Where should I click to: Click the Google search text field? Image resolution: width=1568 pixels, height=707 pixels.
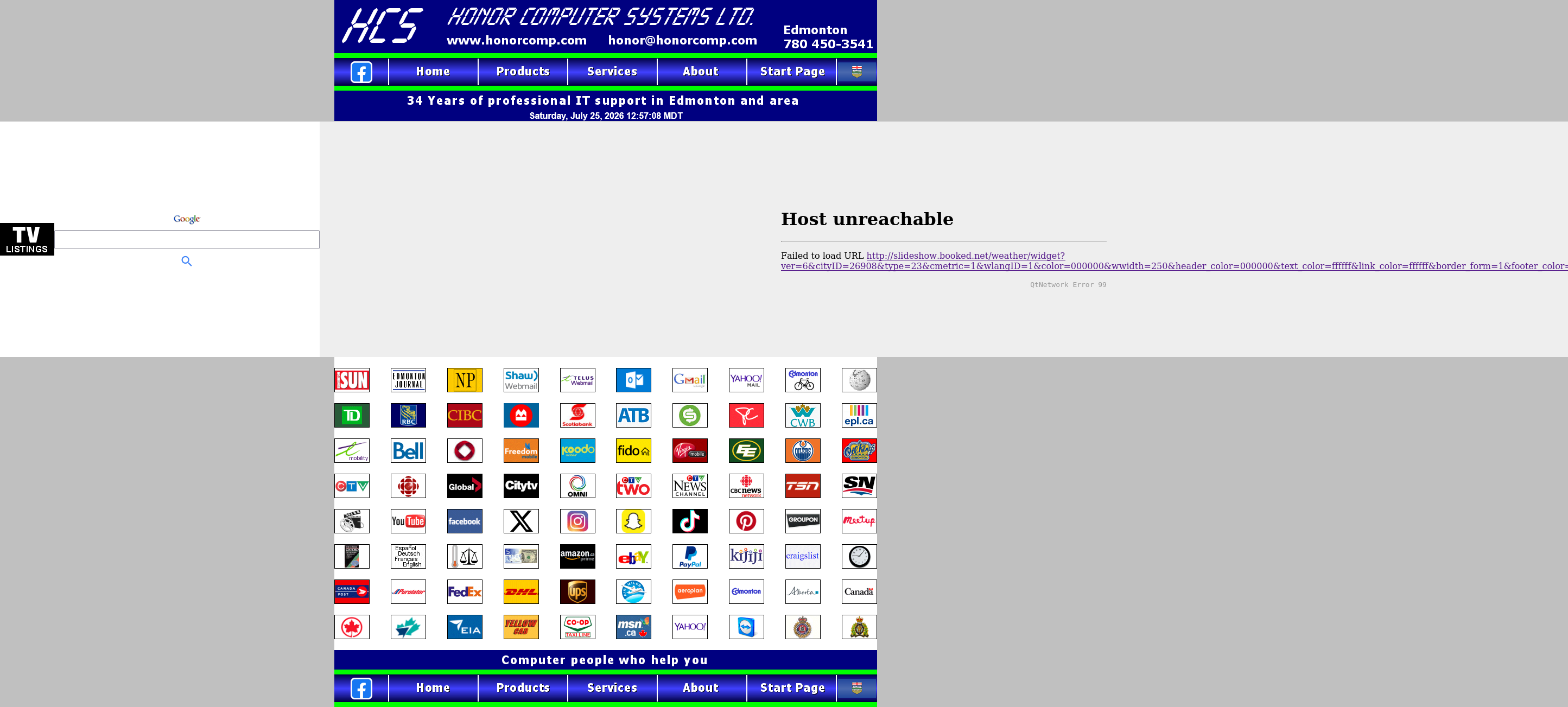coord(187,239)
